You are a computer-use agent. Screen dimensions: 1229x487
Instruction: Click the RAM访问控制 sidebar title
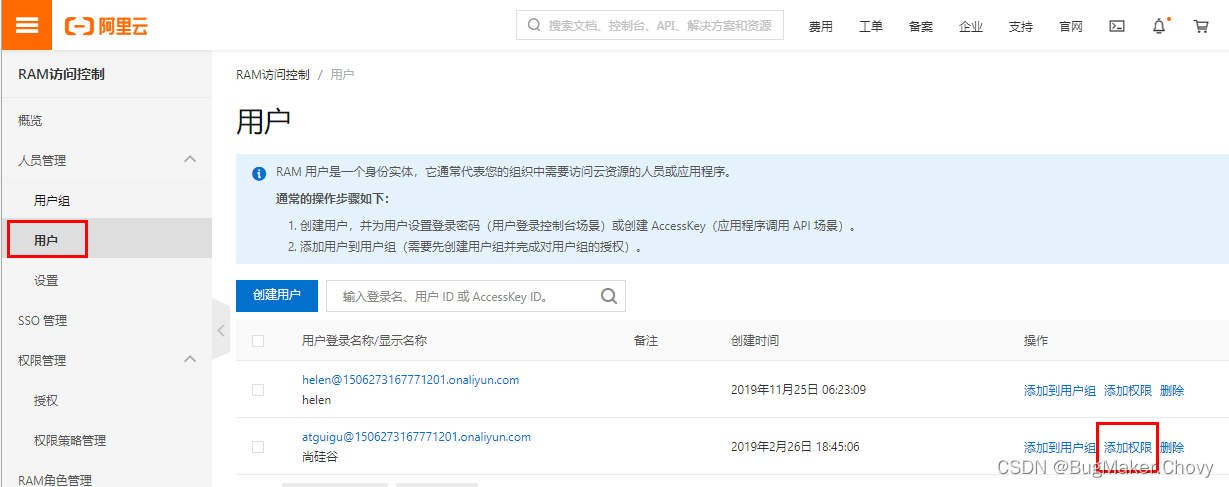point(61,74)
